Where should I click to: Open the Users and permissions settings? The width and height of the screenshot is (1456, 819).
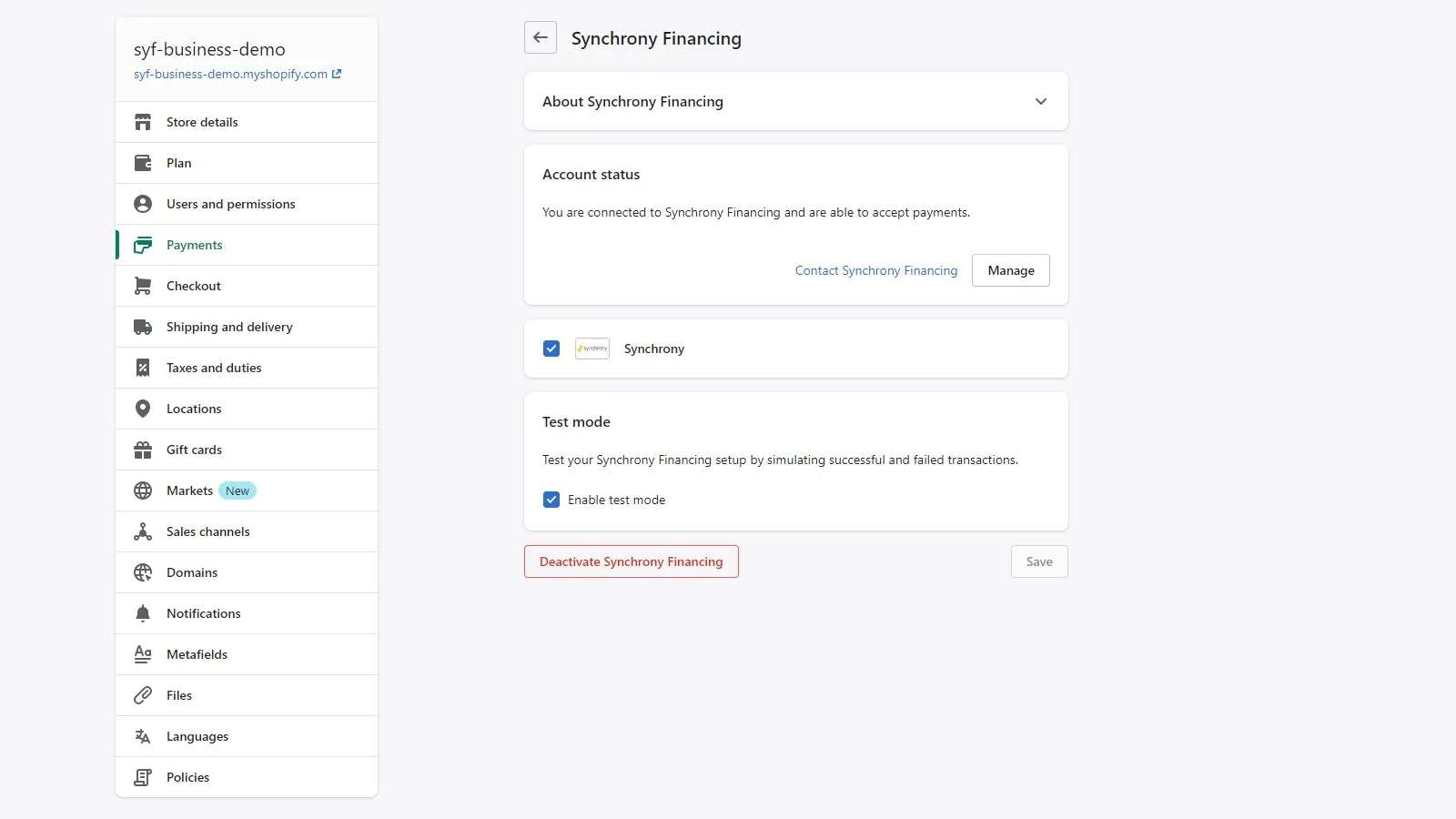[x=231, y=204]
